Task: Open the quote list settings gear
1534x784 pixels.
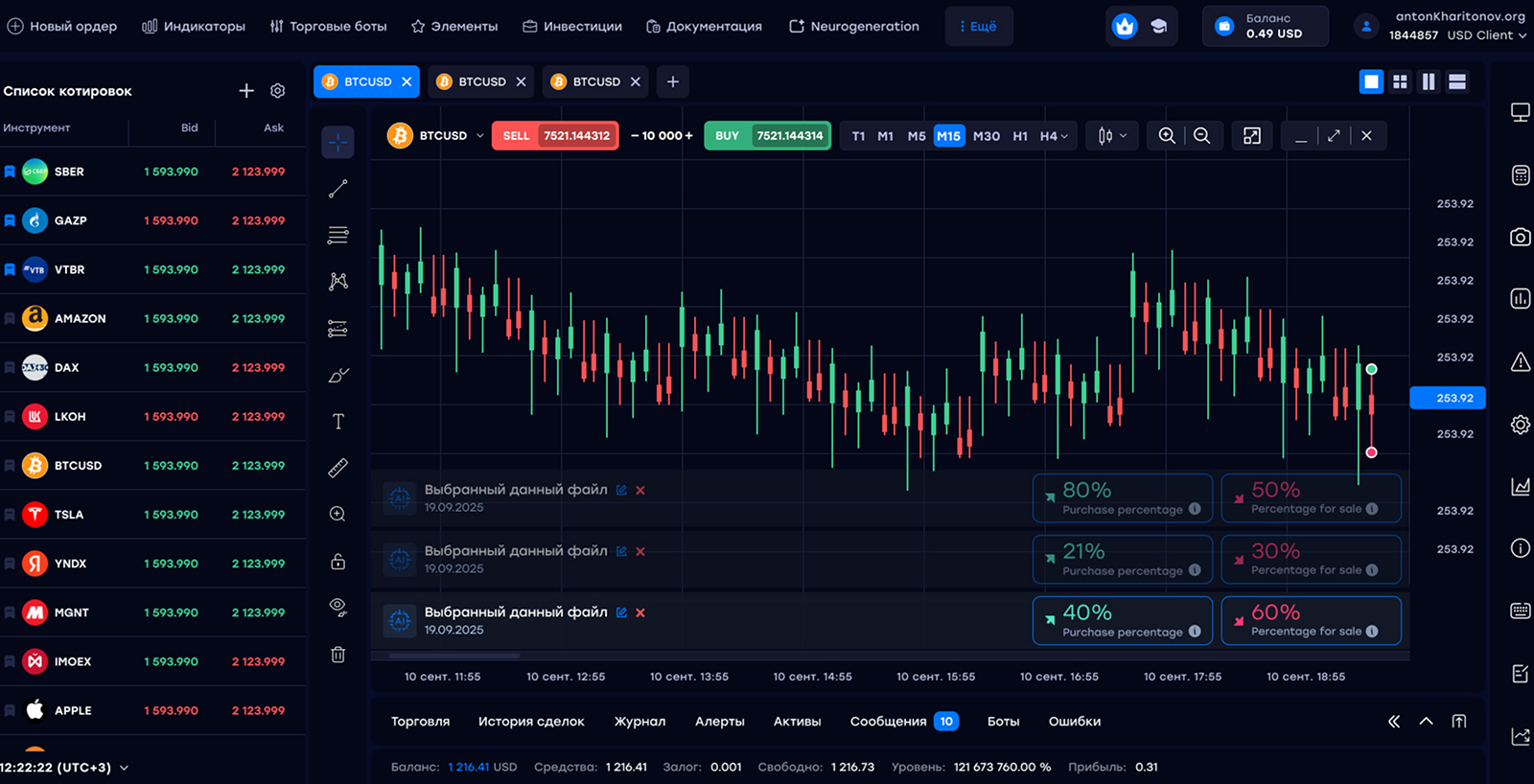Action: pos(277,90)
